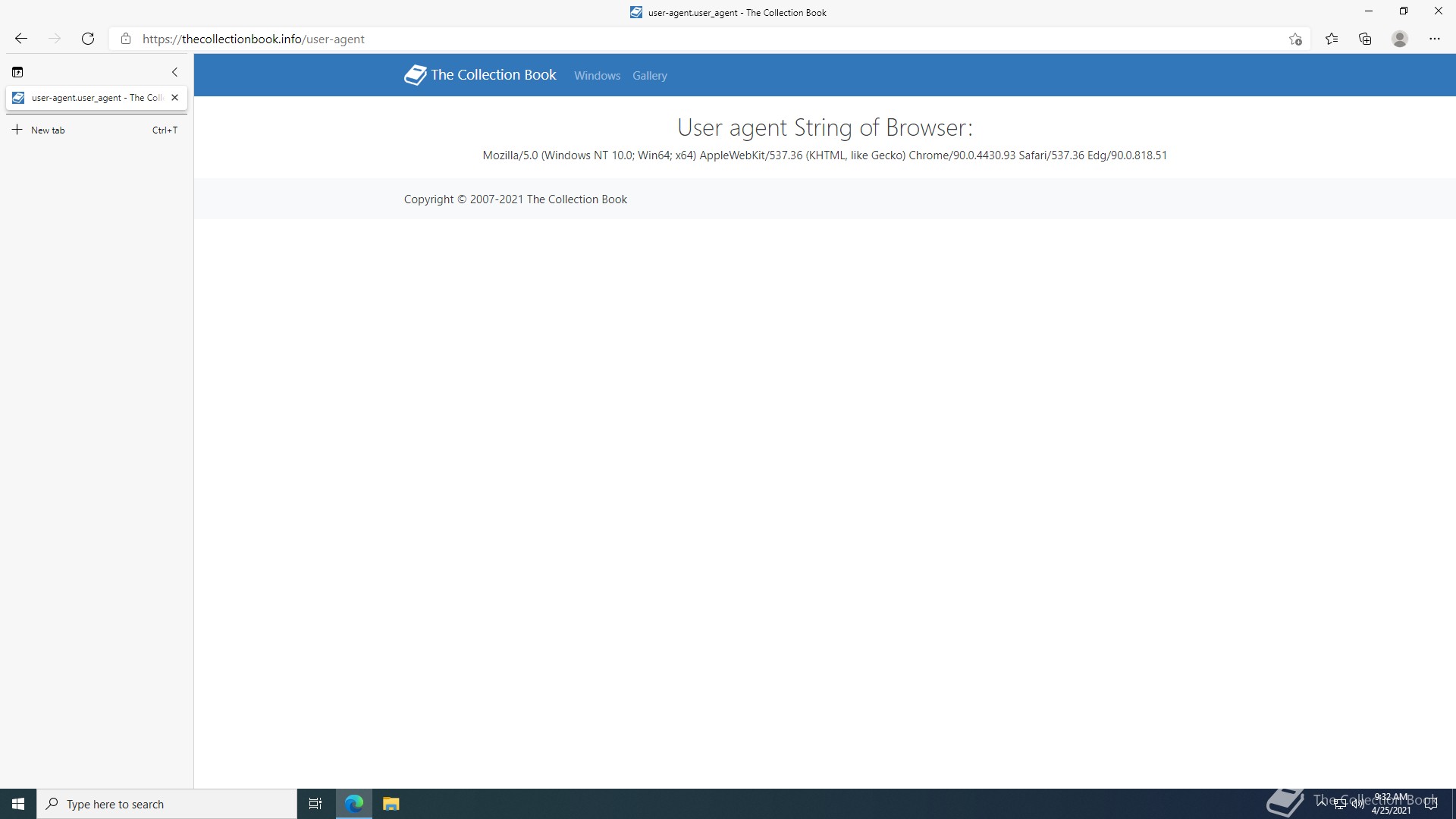Add this page to favorites

[1295, 39]
